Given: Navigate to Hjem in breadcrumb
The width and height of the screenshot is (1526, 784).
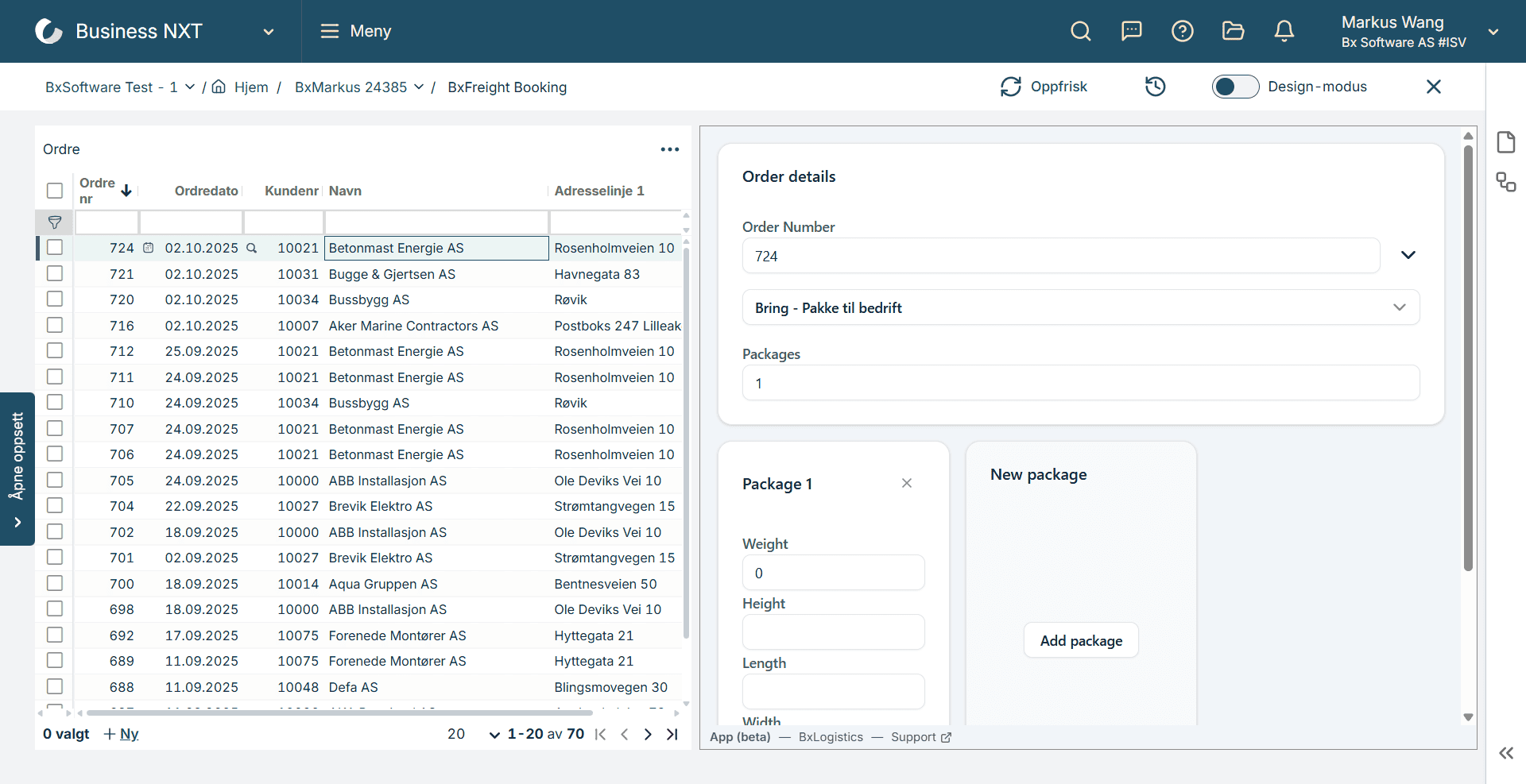Looking at the screenshot, I should tap(250, 87).
